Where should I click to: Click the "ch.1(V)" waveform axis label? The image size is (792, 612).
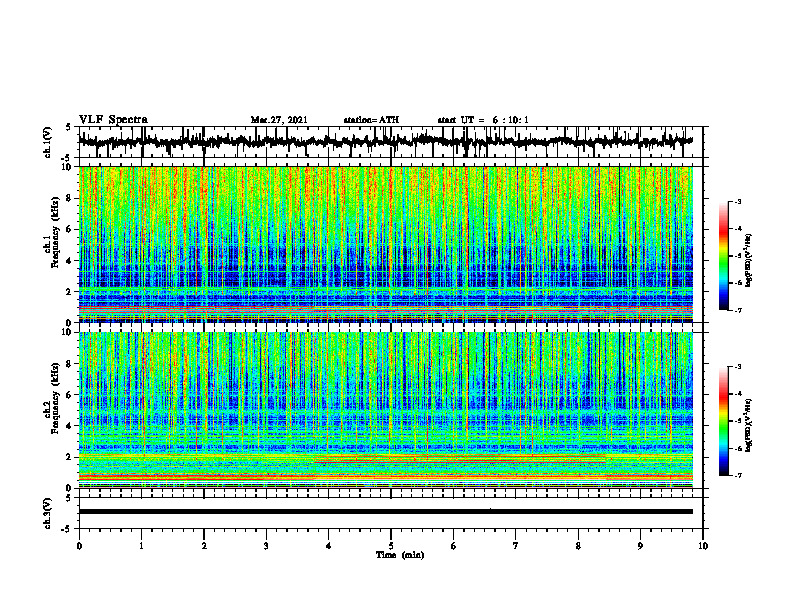[x=47, y=142]
